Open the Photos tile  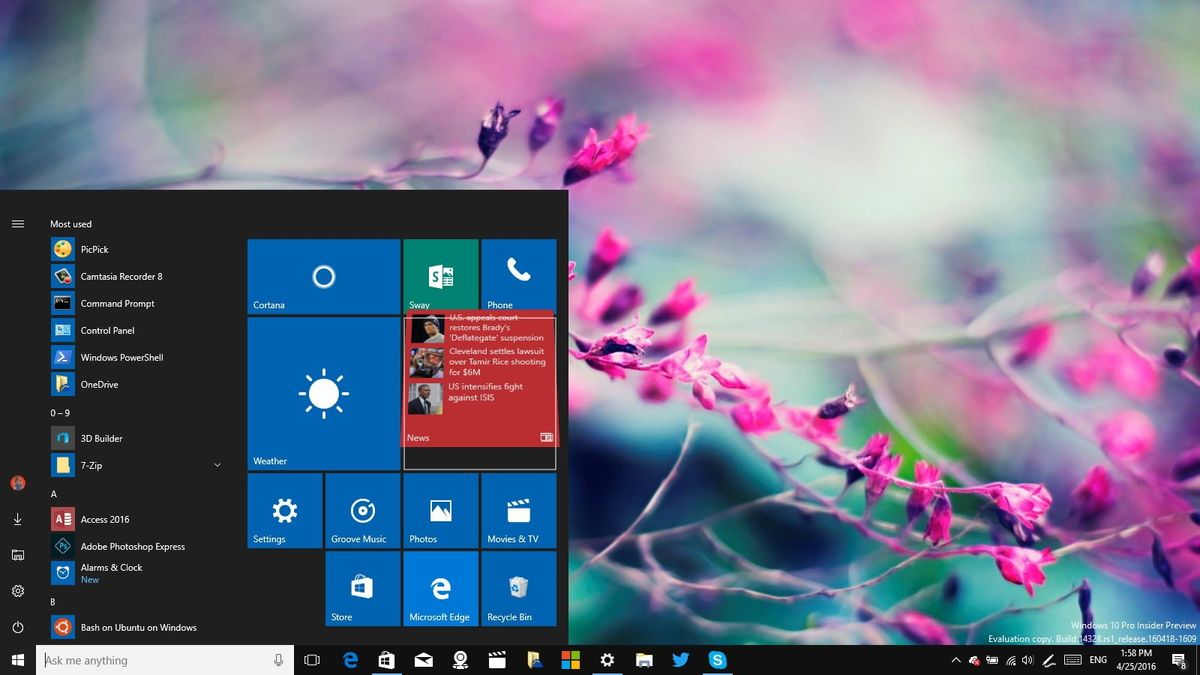440,510
